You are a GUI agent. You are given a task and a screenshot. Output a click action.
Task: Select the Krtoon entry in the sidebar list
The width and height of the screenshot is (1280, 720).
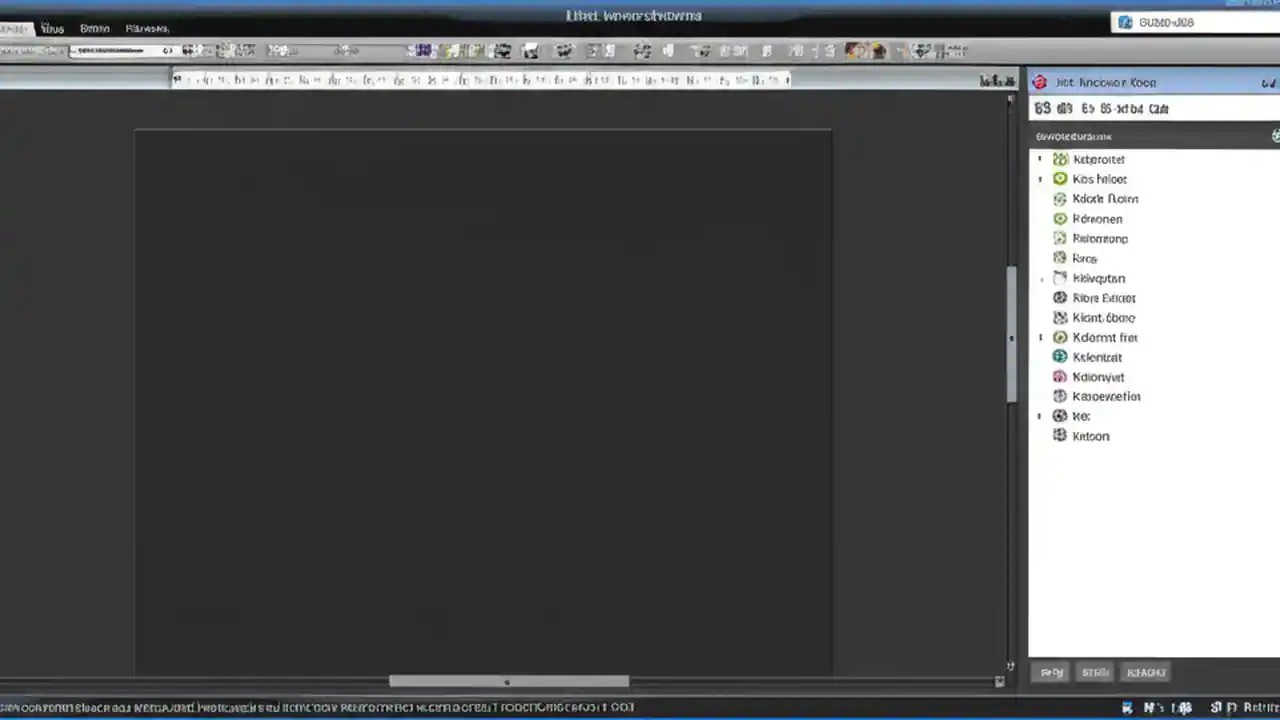(x=1090, y=436)
